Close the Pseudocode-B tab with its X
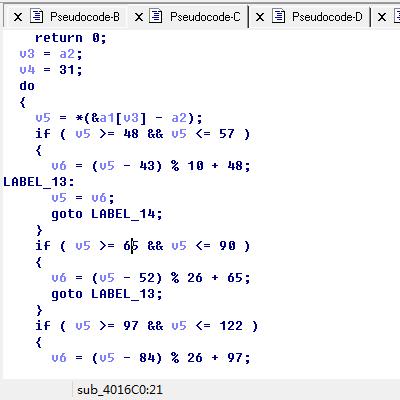This screenshot has width=400, height=400. point(18,17)
